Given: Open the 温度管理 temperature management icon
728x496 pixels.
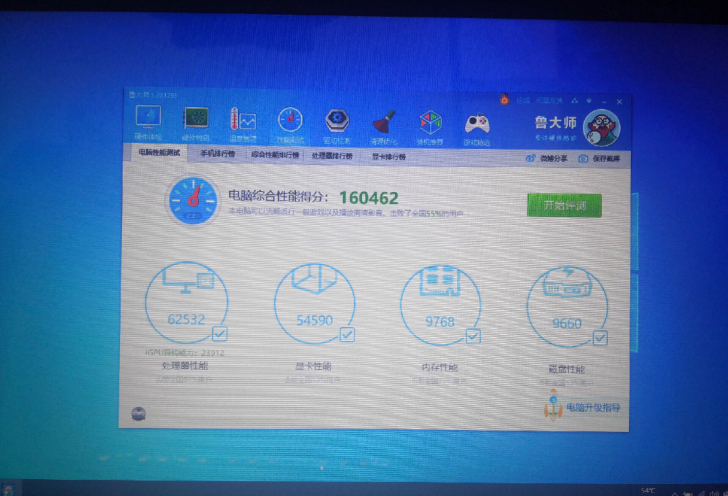Looking at the screenshot, I should click(x=243, y=124).
